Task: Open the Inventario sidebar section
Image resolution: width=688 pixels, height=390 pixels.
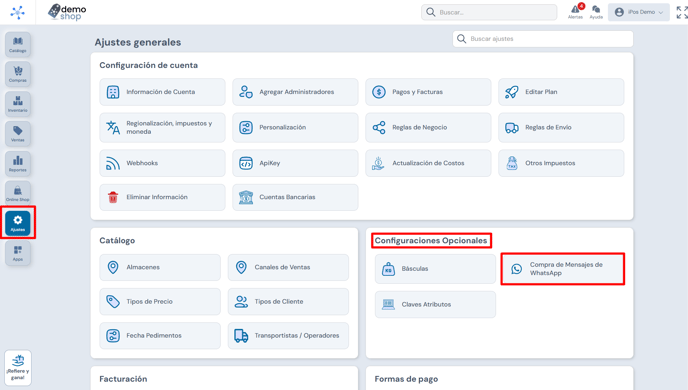Action: [18, 104]
